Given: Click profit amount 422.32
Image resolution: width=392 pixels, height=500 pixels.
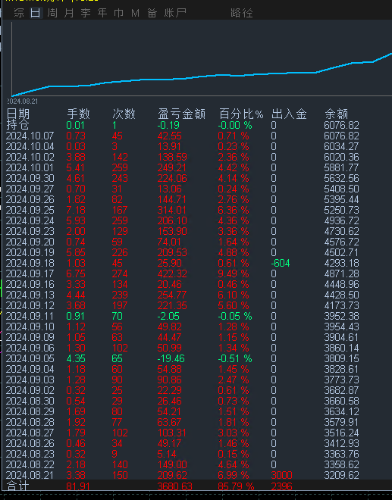Looking at the screenshot, I should [172, 274].
